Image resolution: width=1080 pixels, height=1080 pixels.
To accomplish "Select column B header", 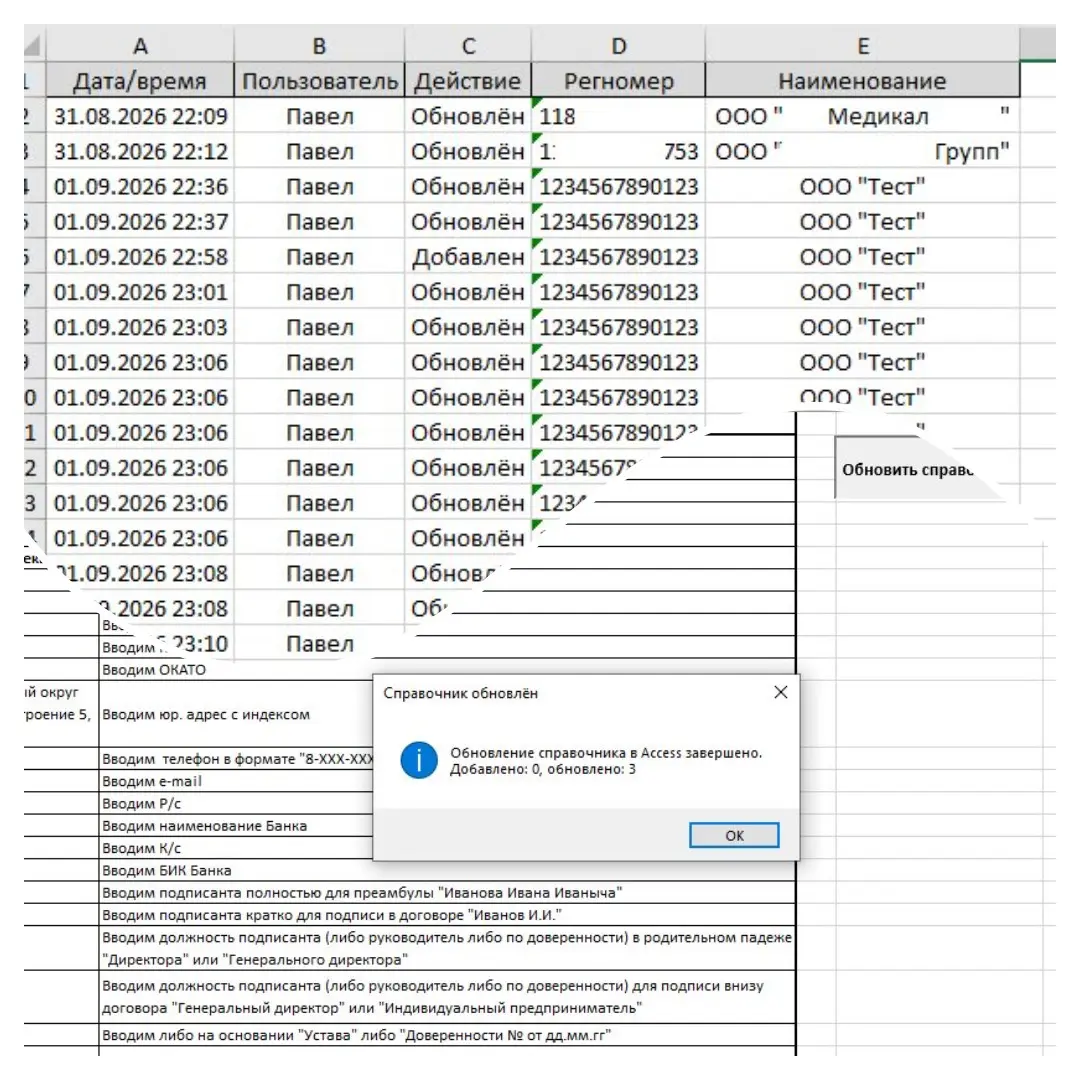I will click(x=320, y=45).
